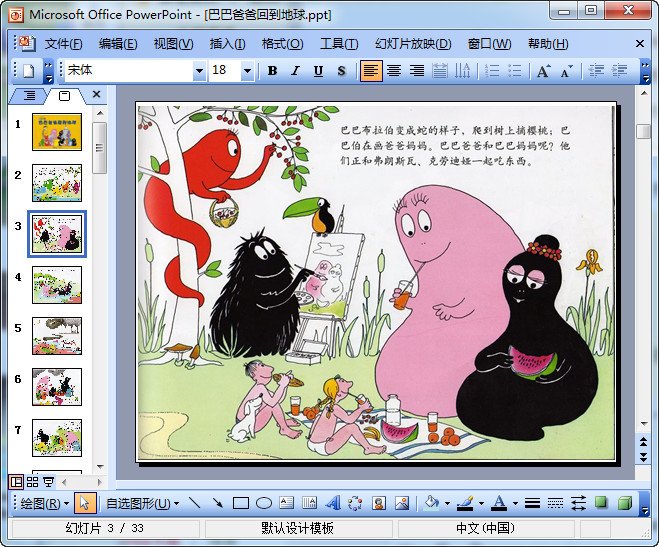Insert a vertical text box
The image size is (659, 547).
point(310,502)
